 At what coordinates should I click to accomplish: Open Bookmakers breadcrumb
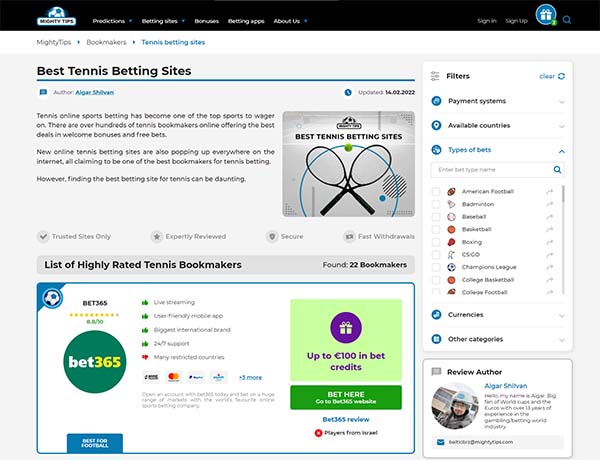pyautogui.click(x=106, y=42)
